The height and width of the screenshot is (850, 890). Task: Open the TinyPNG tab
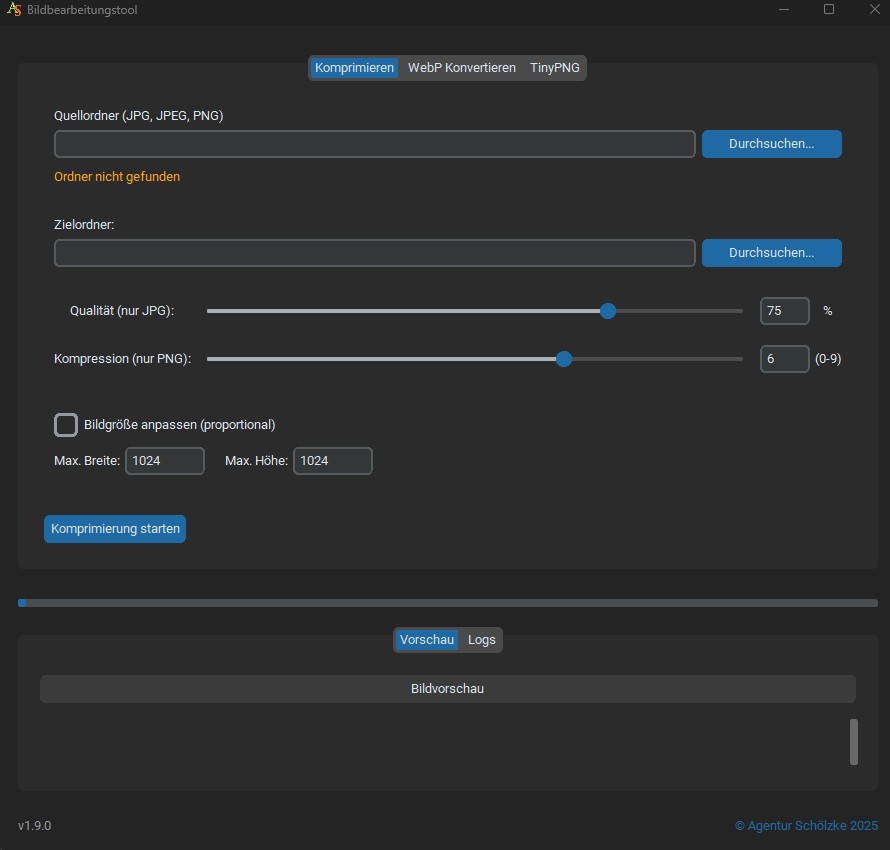point(554,68)
